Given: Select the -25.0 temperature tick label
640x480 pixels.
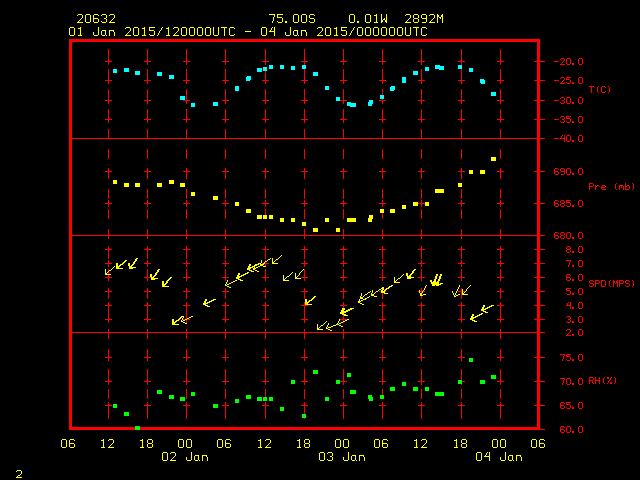Looking at the screenshot, I should coord(569,81).
